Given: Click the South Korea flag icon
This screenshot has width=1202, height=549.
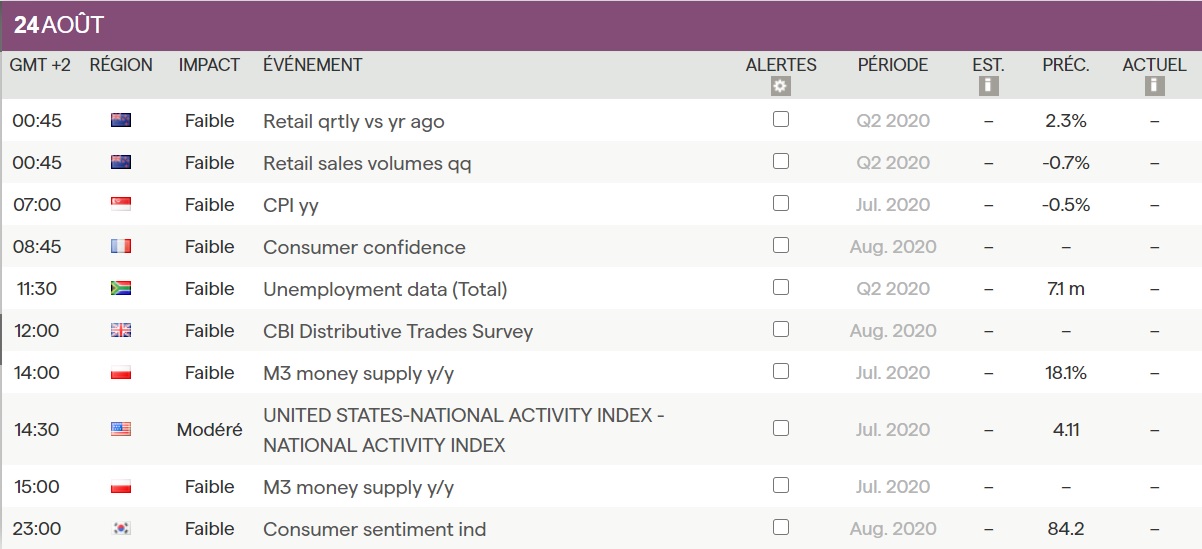Looking at the screenshot, I should coord(121,528).
